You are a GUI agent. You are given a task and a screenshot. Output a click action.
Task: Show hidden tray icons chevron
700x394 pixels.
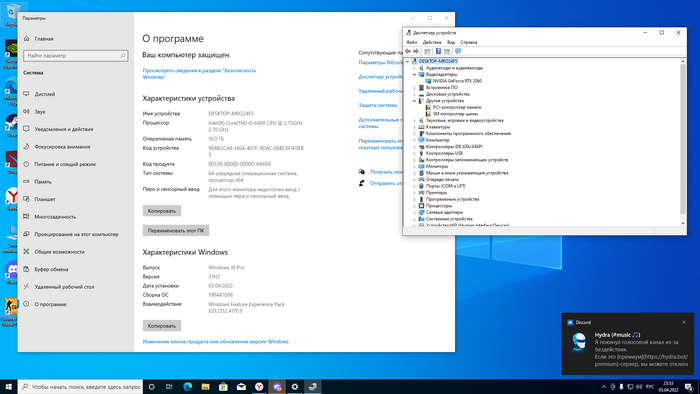pos(604,387)
